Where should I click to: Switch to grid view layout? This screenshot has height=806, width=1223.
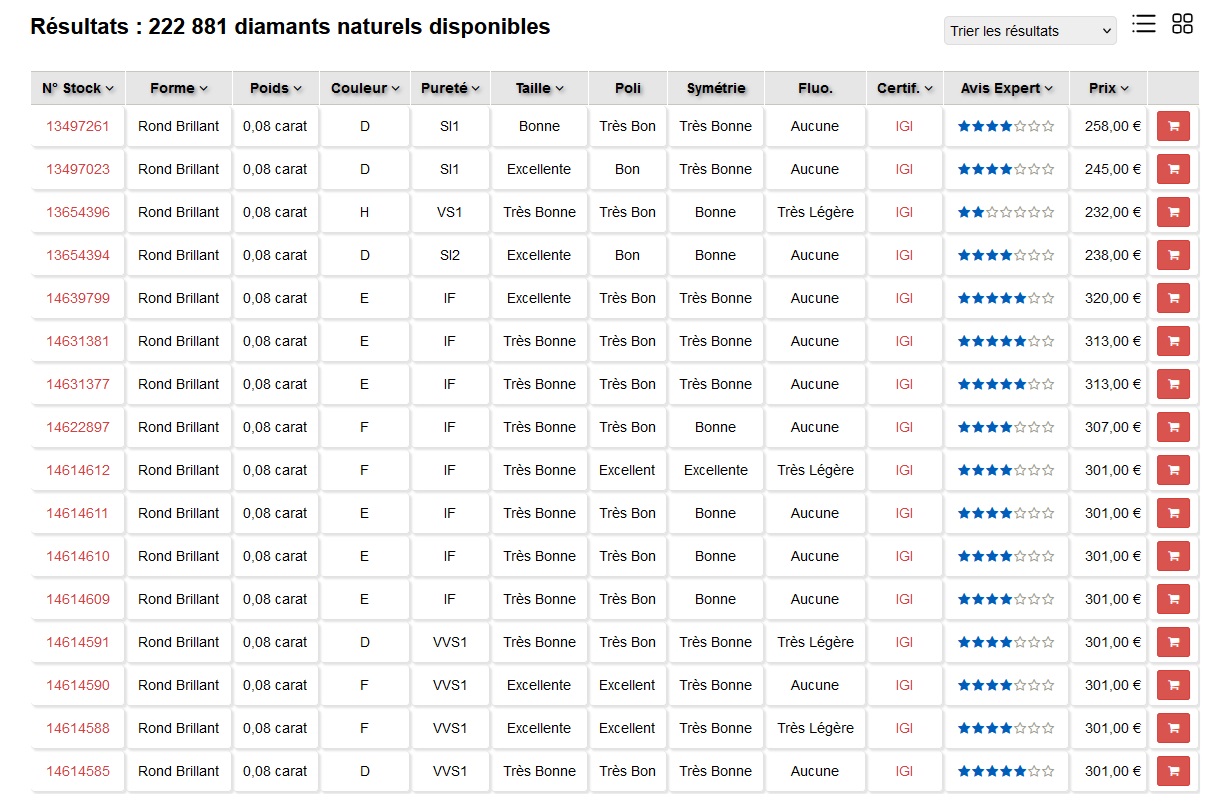click(x=1182, y=24)
